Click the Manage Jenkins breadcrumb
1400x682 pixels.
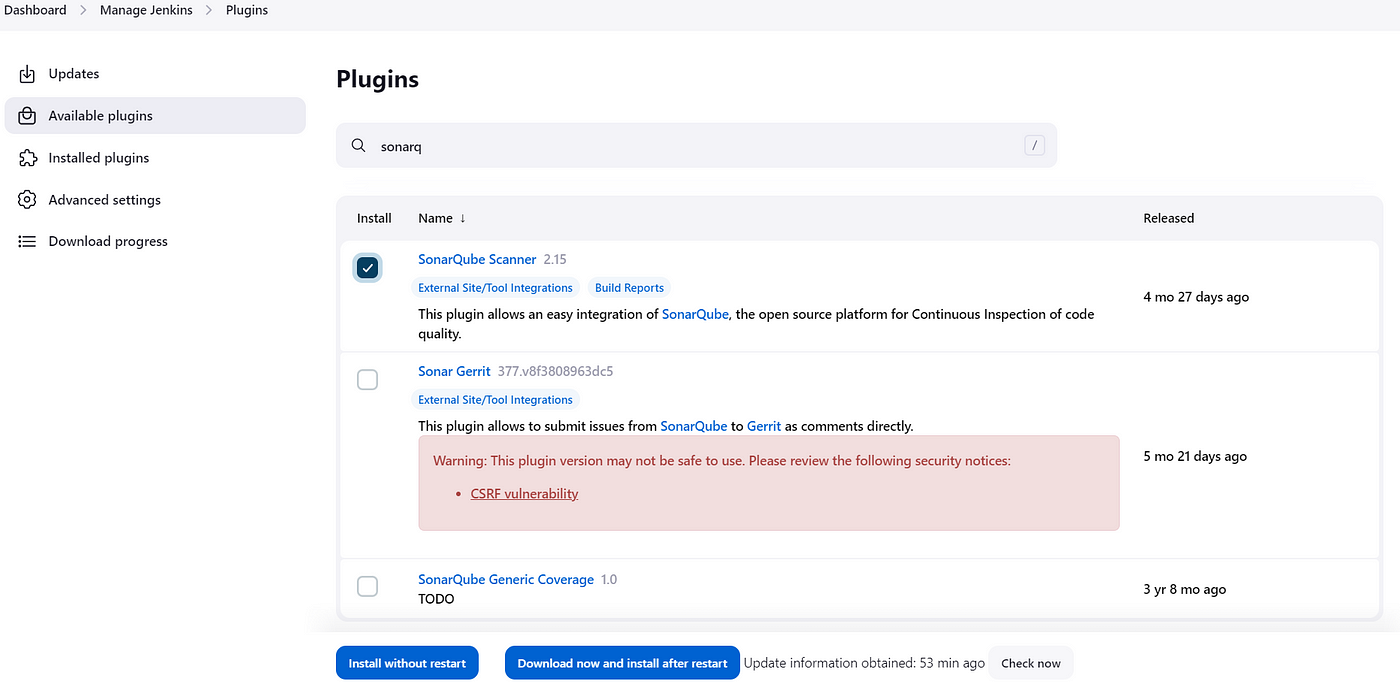pos(146,10)
